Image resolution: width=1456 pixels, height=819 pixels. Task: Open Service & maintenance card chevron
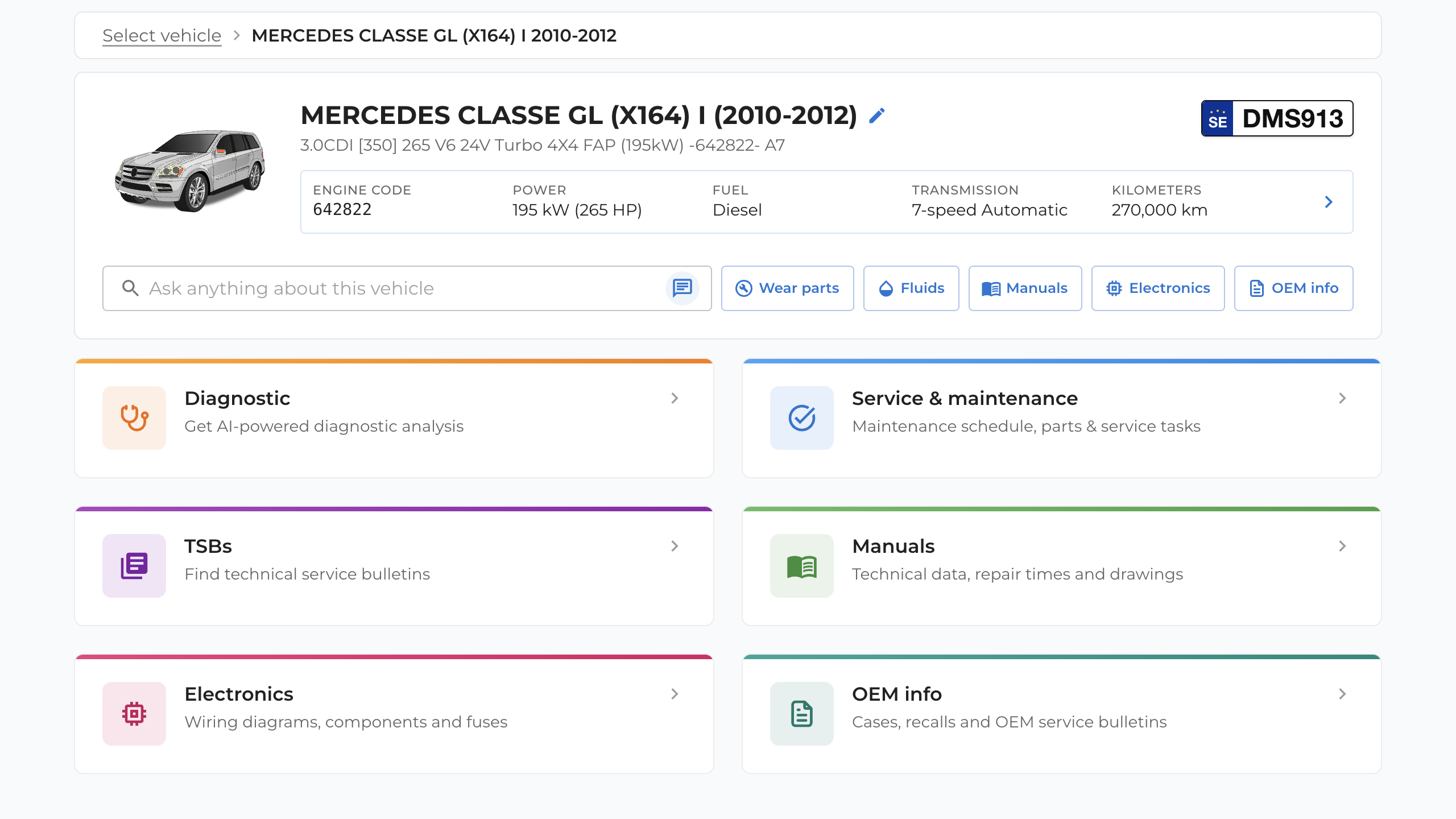click(x=1342, y=398)
